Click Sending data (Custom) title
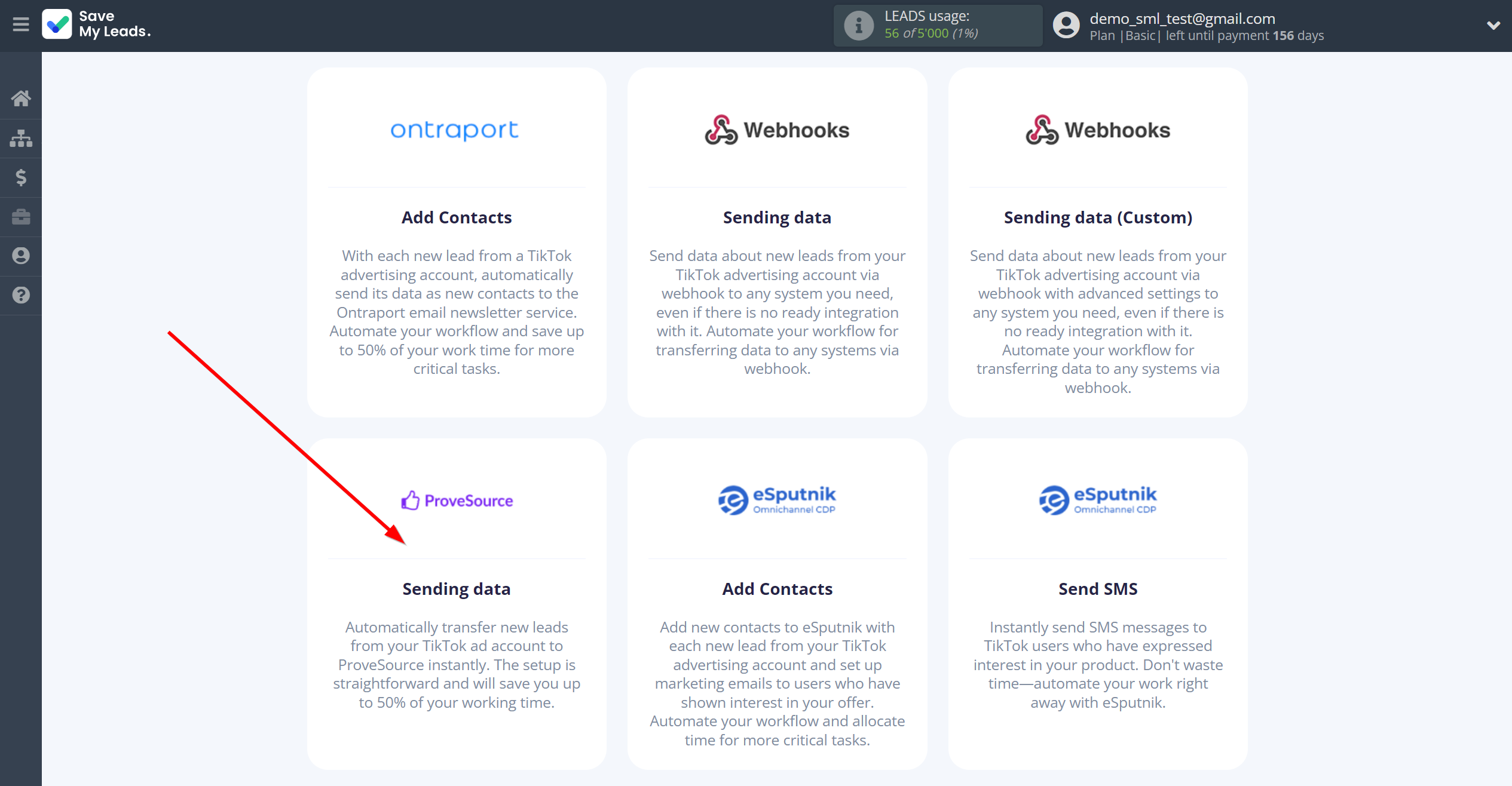The image size is (1512, 786). [1098, 217]
